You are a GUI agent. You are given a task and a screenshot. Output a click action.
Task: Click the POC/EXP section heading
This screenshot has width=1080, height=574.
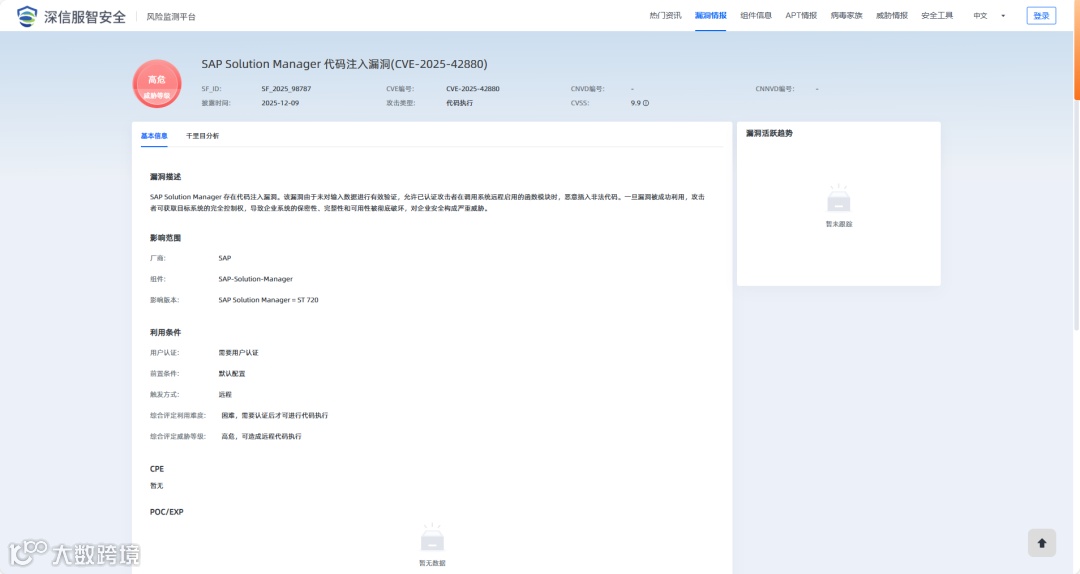(167, 512)
